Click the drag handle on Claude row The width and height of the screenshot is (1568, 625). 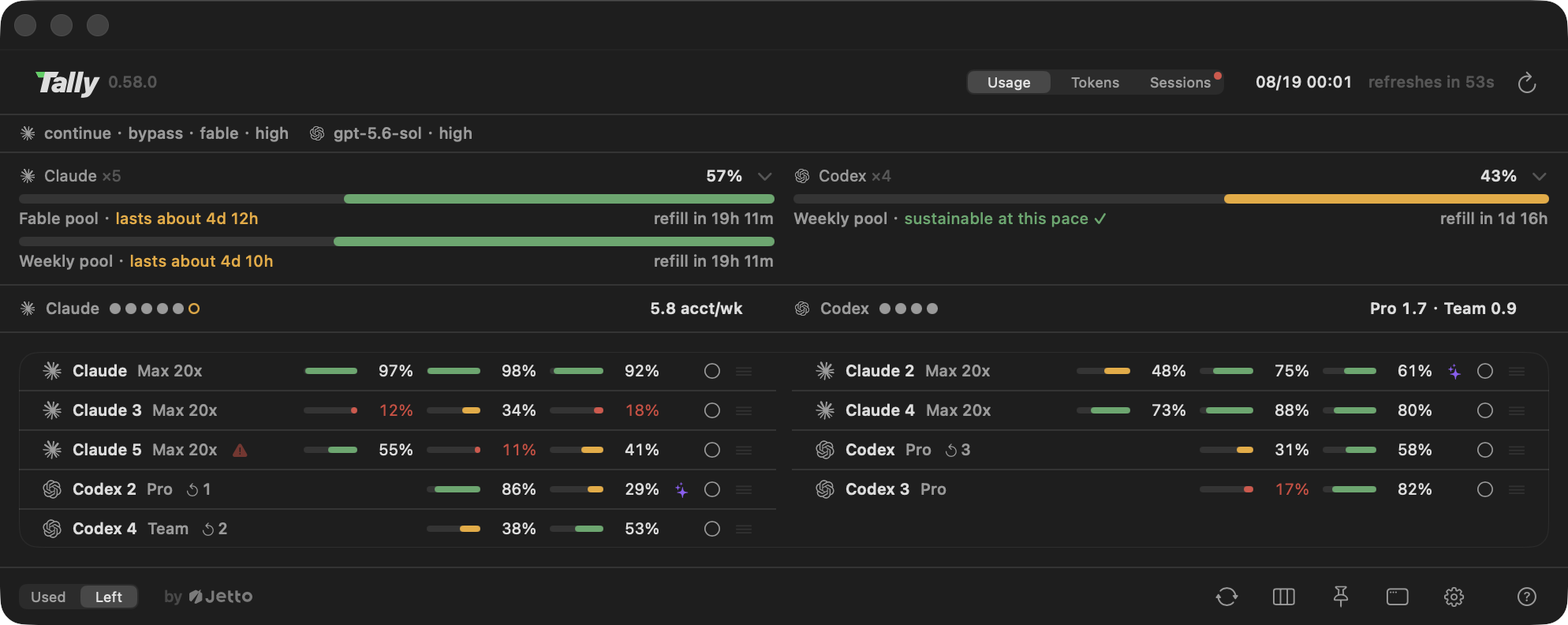point(744,371)
